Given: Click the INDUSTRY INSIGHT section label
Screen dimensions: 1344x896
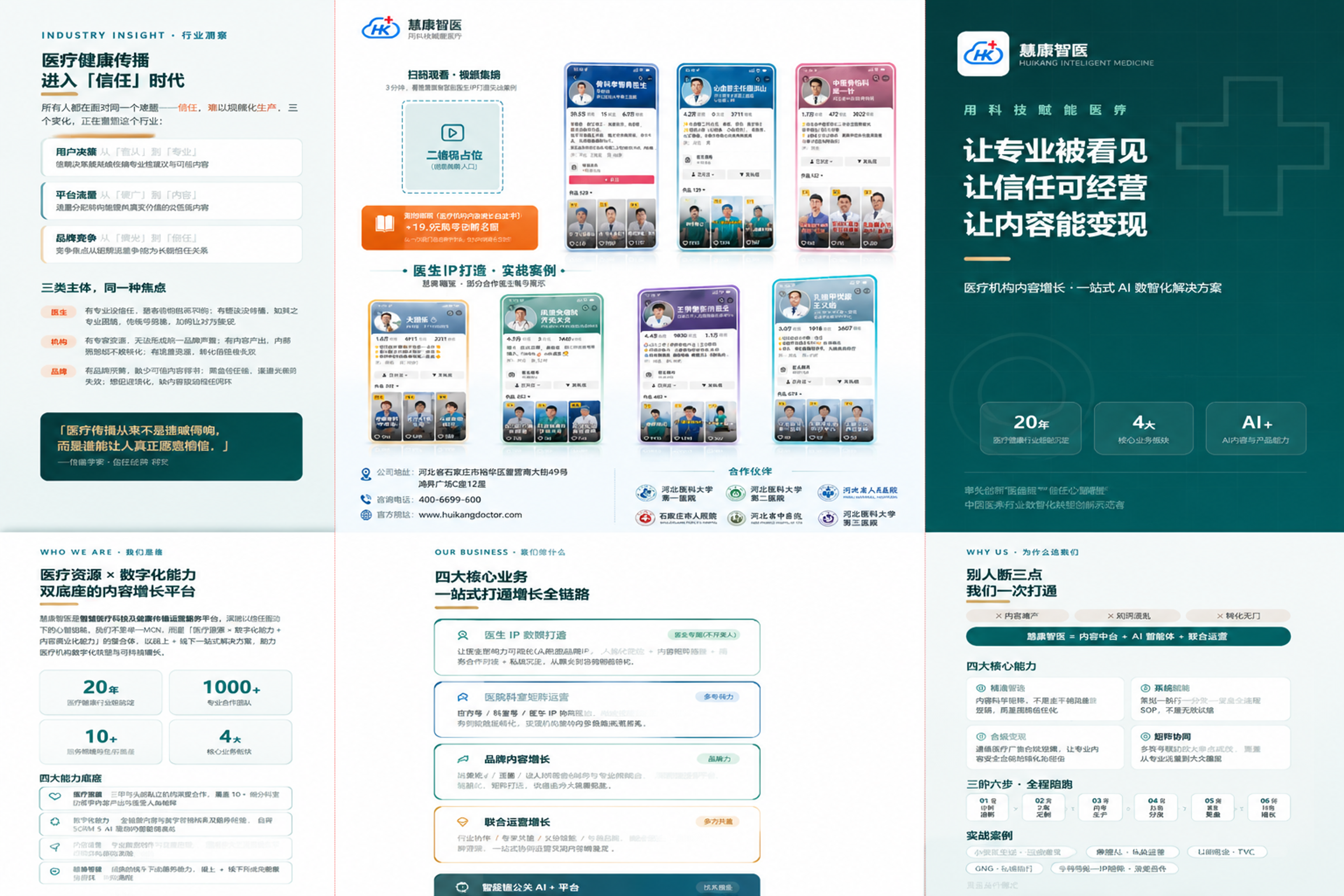Looking at the screenshot, I should click(x=134, y=35).
